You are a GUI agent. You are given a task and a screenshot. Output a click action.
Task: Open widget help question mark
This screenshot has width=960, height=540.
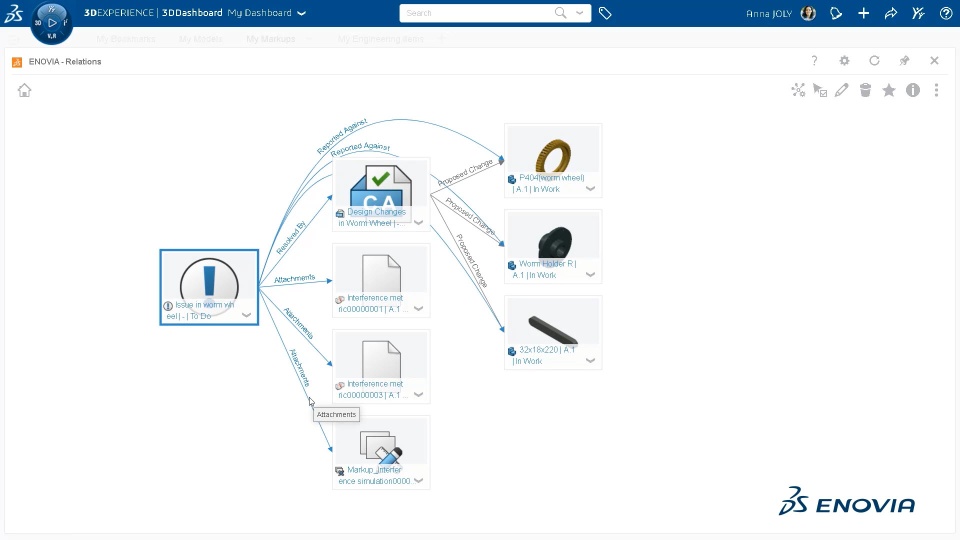point(814,61)
